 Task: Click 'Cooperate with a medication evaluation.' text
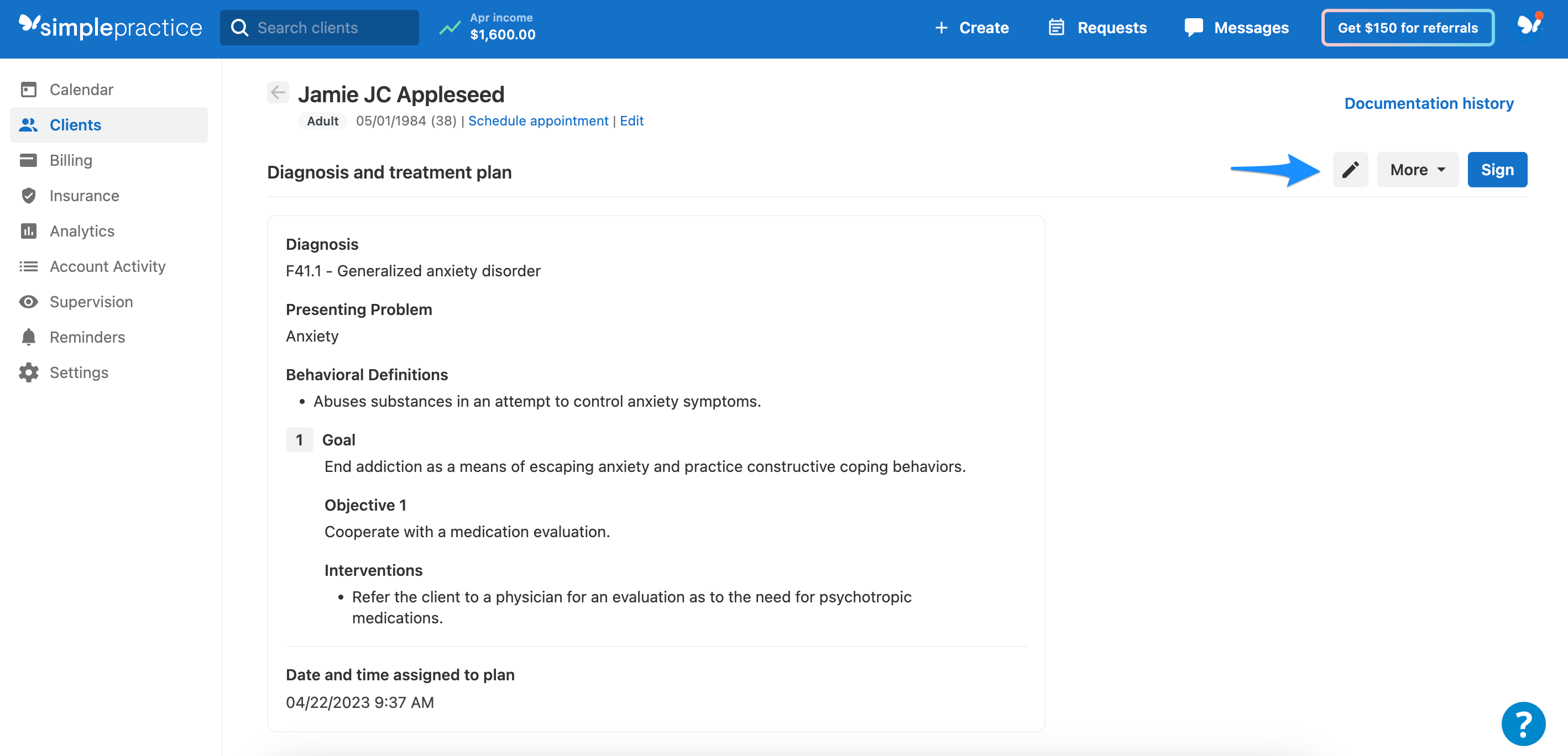467,532
